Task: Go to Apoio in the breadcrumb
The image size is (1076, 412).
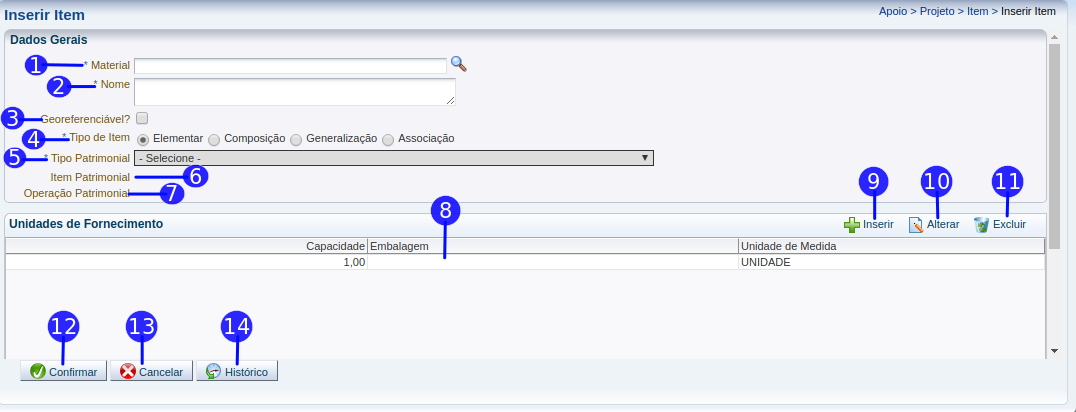Action: (x=892, y=12)
